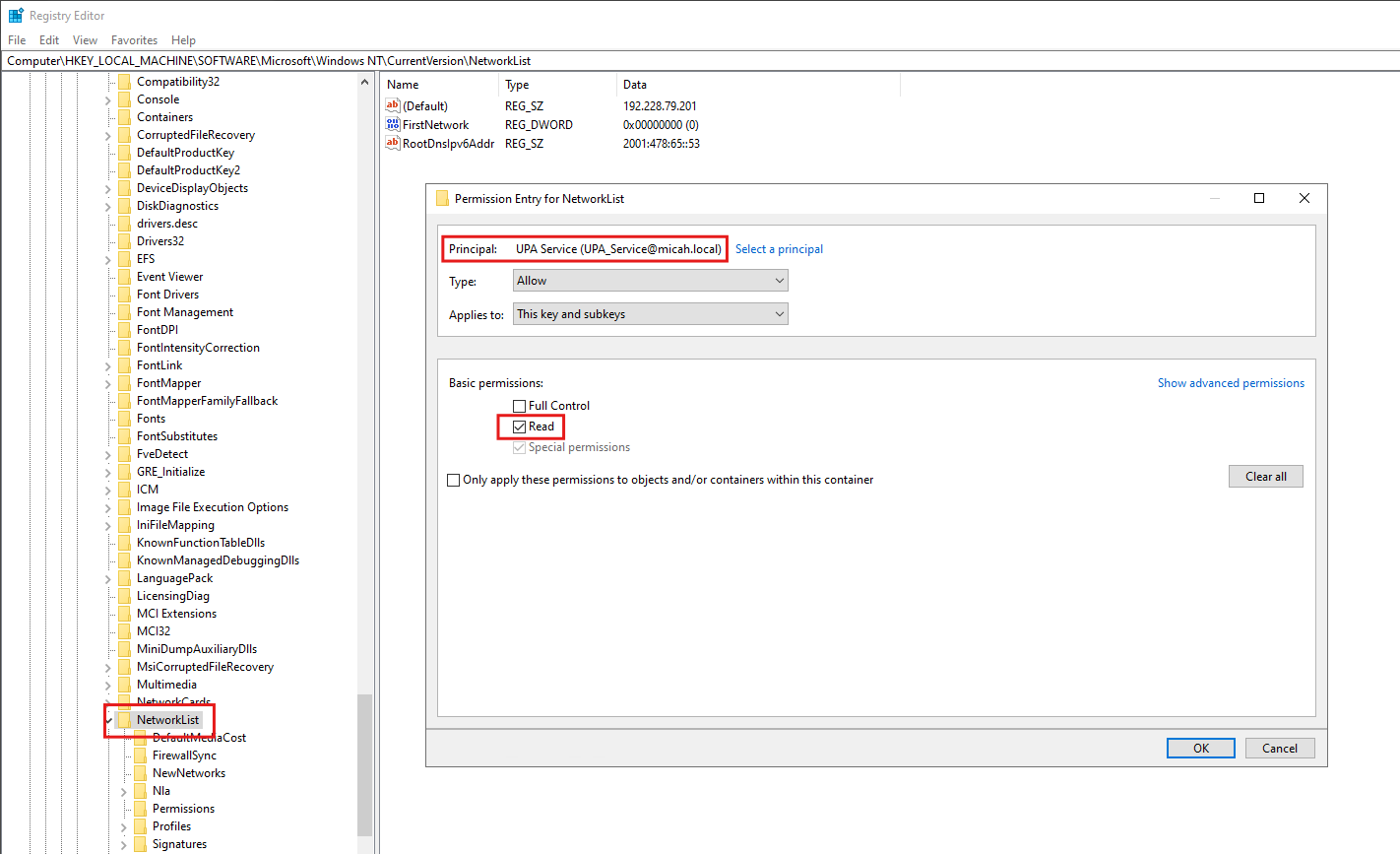Click the FirewallSync folder icon
Image resolution: width=1400 pixels, height=854 pixels.
point(140,755)
